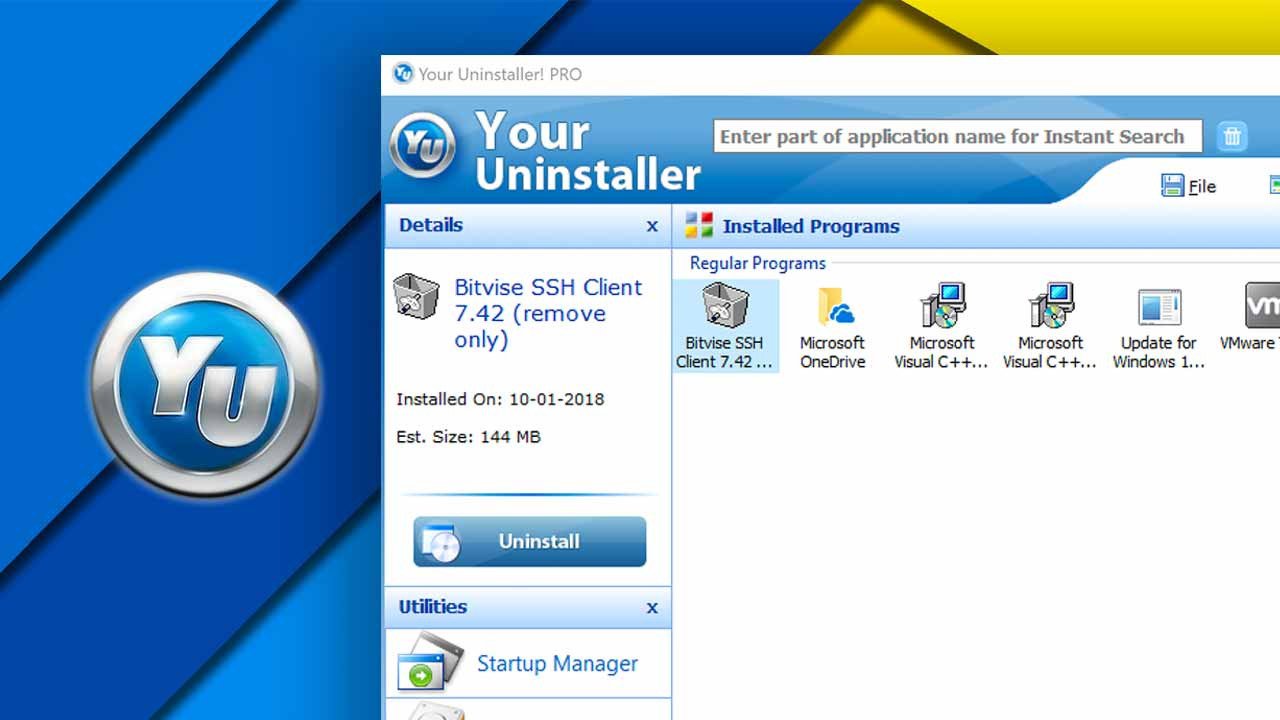Close the Details panel with its X
Viewport: 1280px width, 720px height.
pos(653,225)
